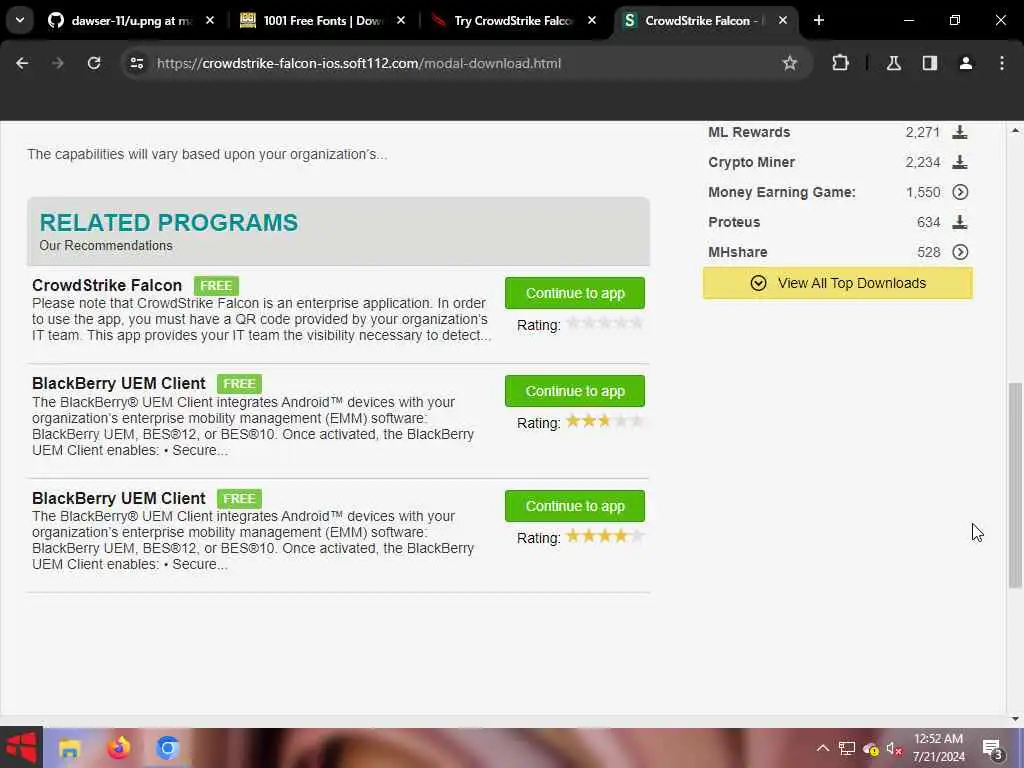Open the cloud sync tray icon
The height and width of the screenshot is (768, 1024).
point(871,749)
